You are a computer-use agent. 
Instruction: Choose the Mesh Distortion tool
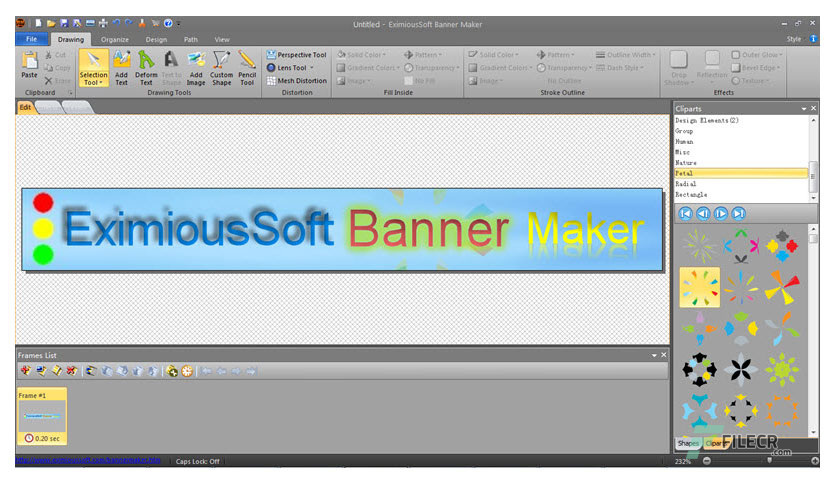coord(296,80)
